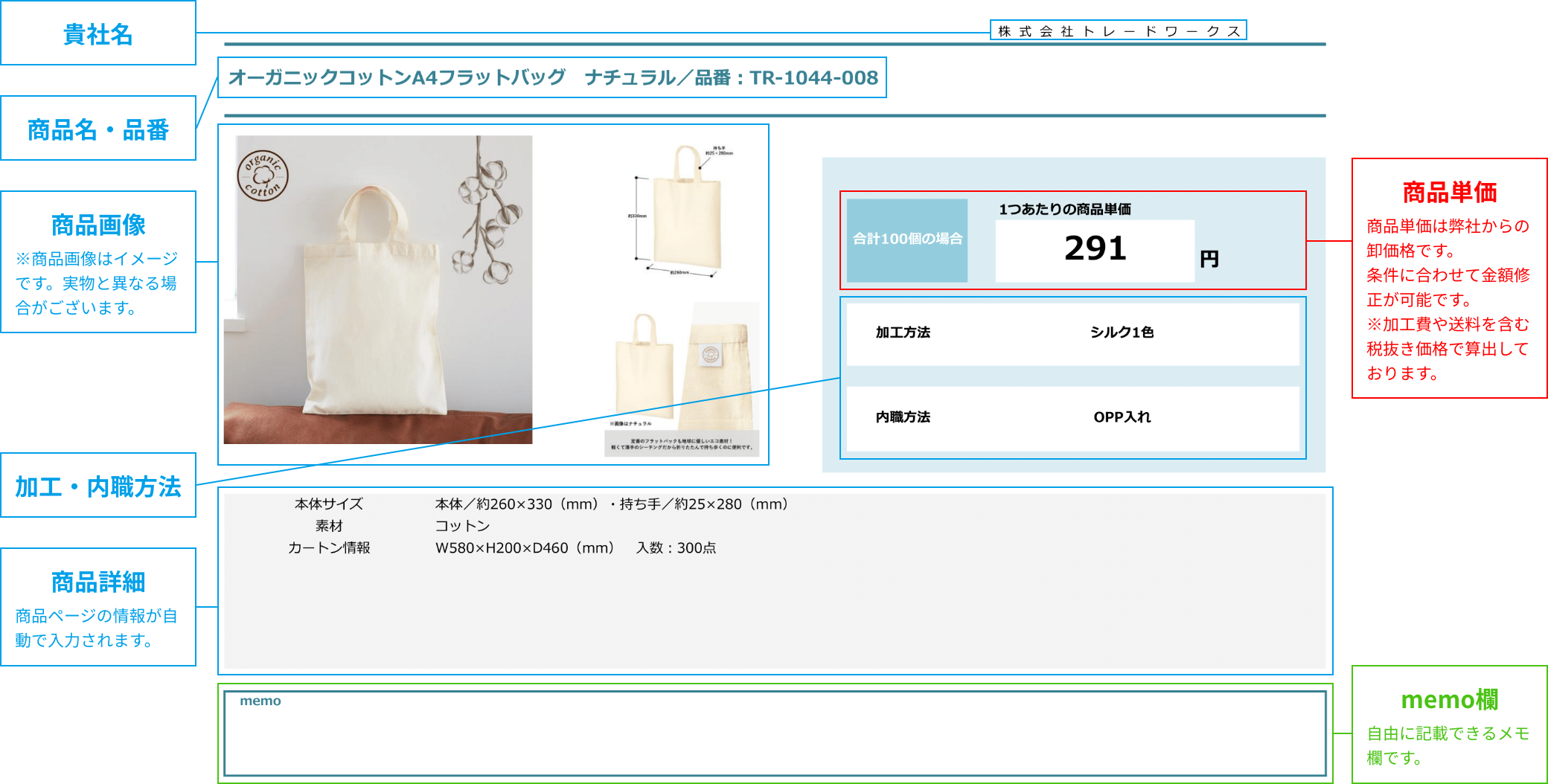Click the 商品名・品番 callout label

[98, 129]
